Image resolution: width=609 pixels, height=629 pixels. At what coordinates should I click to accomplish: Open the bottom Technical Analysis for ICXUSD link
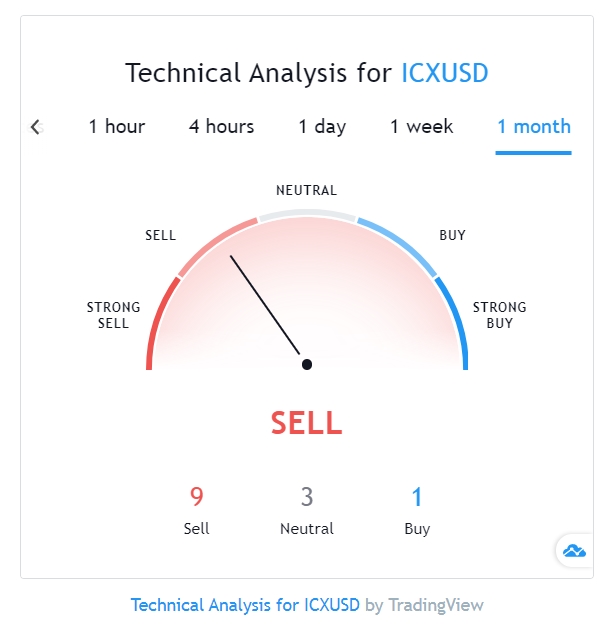pyautogui.click(x=245, y=605)
